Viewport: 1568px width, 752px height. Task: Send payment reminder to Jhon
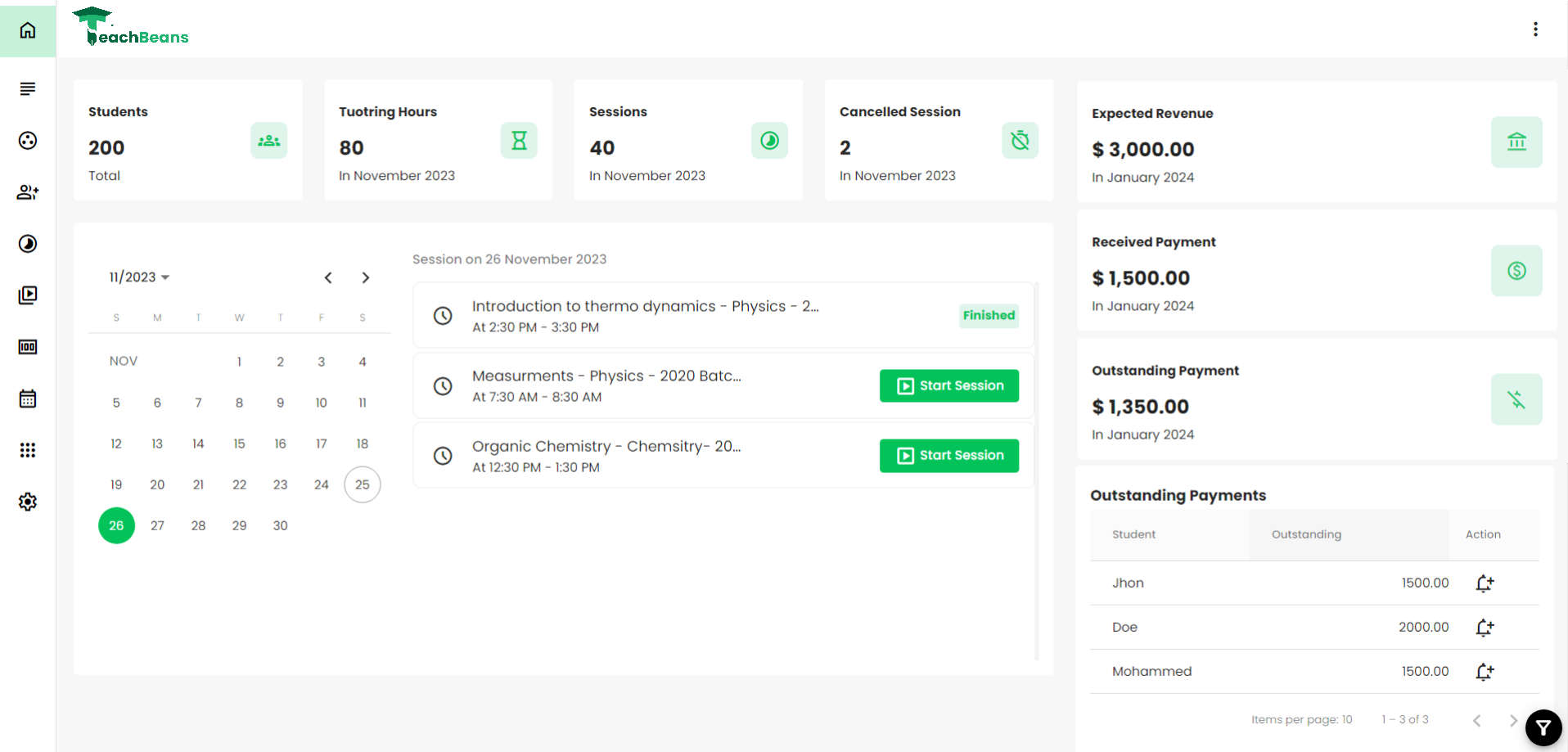tap(1485, 583)
